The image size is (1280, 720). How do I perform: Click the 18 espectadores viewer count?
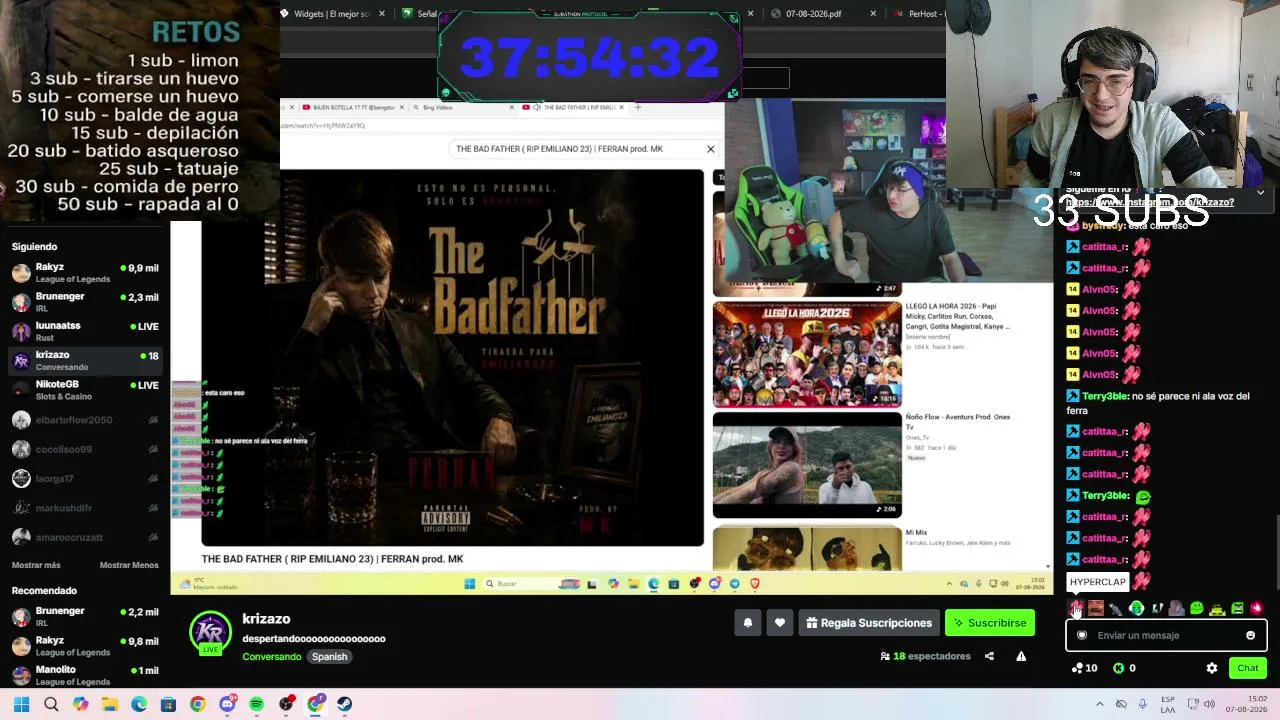point(926,656)
